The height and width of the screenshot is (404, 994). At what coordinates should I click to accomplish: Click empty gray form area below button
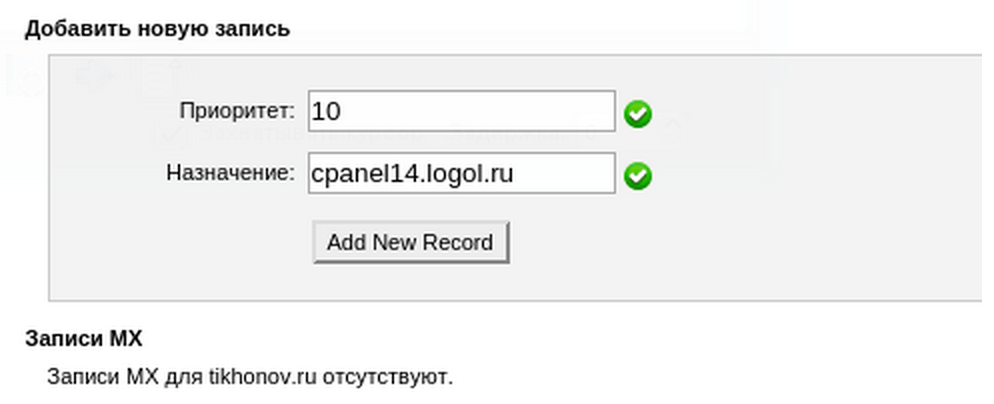(507, 282)
